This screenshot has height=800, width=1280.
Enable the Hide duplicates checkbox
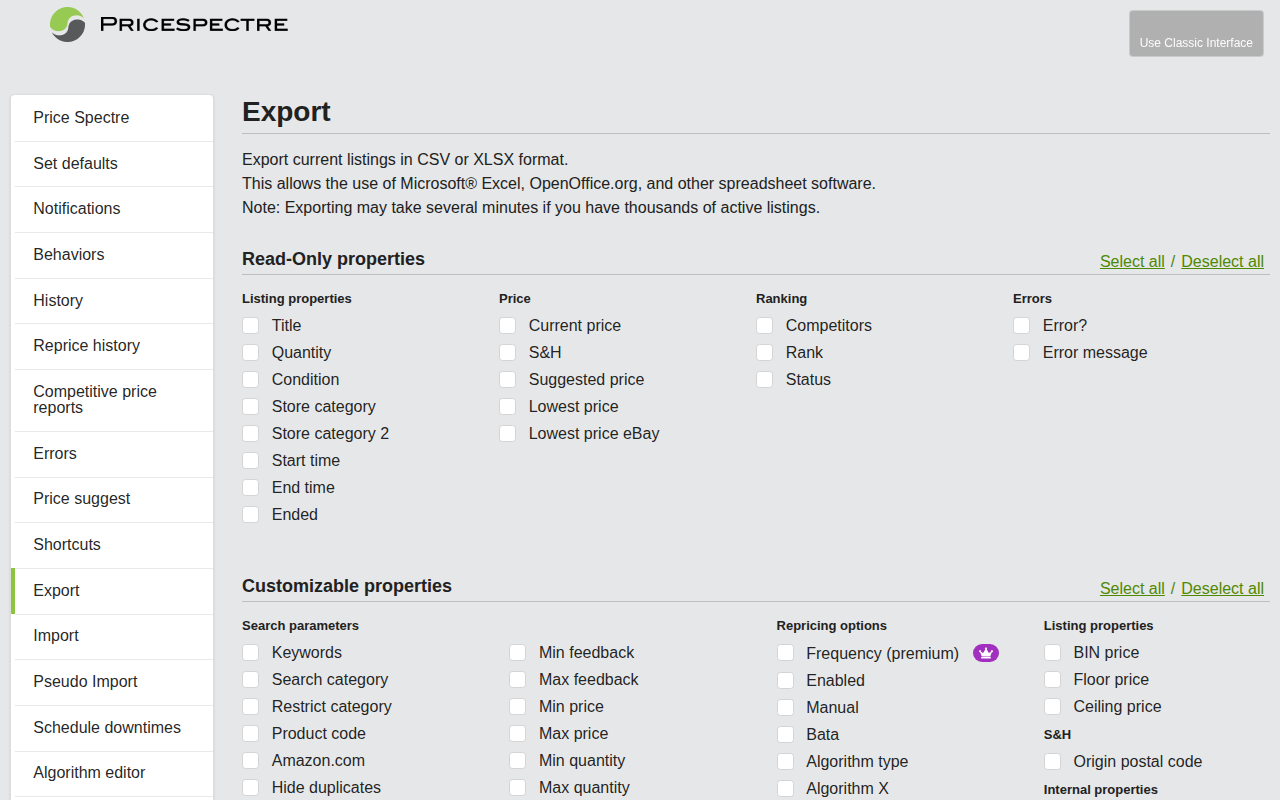250,787
